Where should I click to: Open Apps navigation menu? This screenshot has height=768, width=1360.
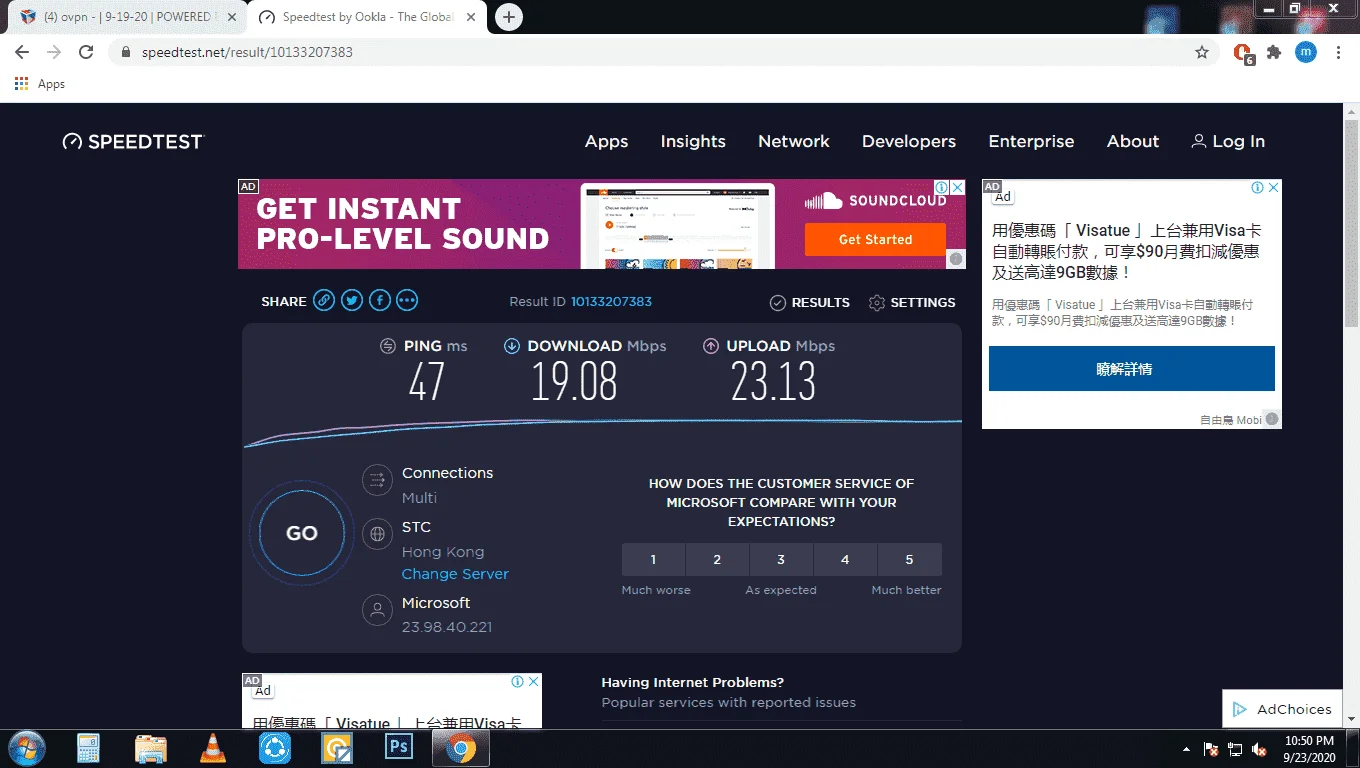606,141
